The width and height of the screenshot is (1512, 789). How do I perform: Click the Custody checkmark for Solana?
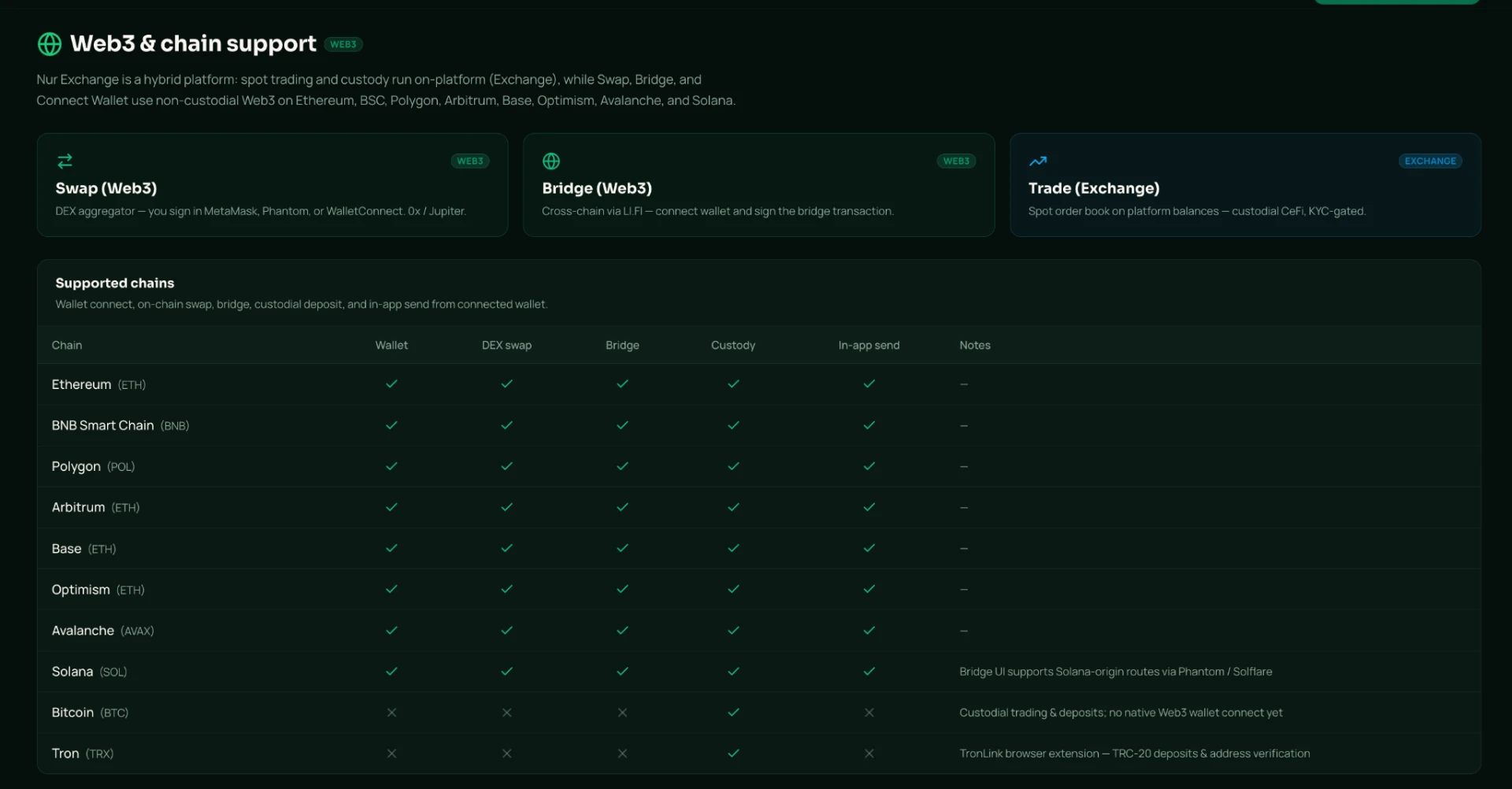[x=733, y=671]
